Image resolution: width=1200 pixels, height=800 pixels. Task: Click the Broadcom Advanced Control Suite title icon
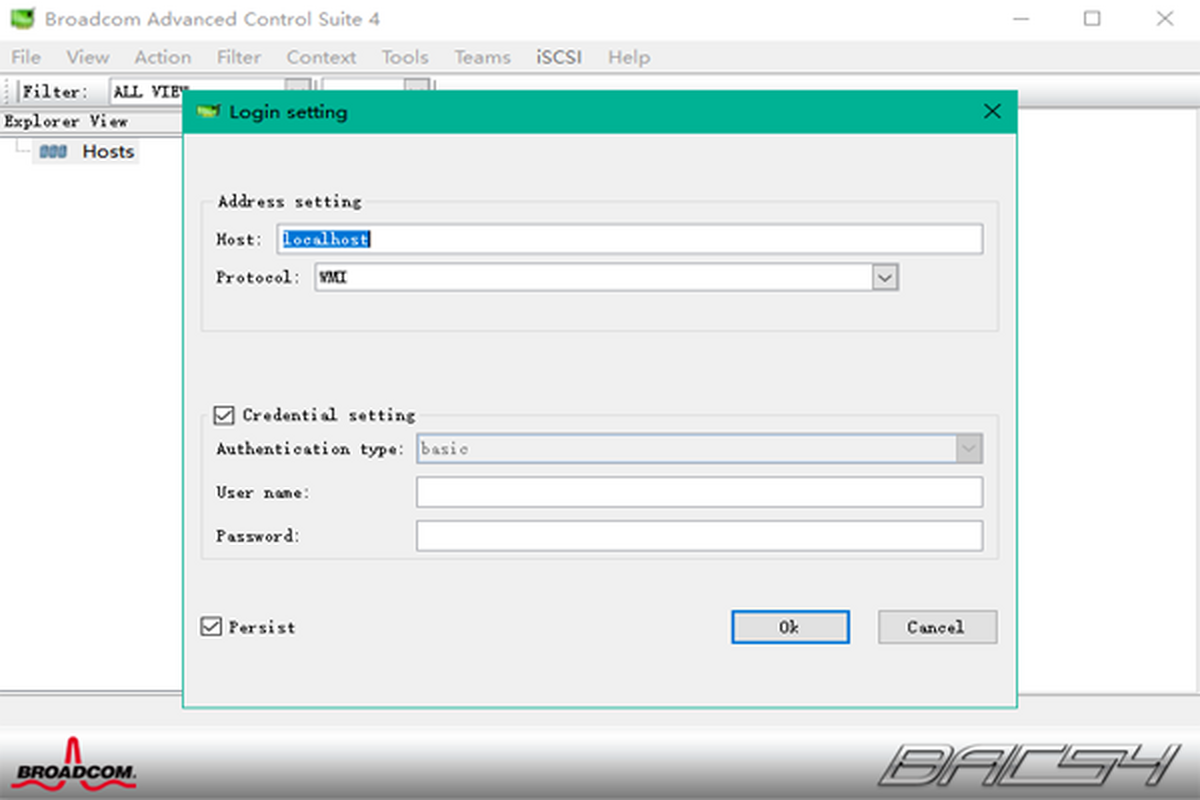pyautogui.click(x=22, y=19)
